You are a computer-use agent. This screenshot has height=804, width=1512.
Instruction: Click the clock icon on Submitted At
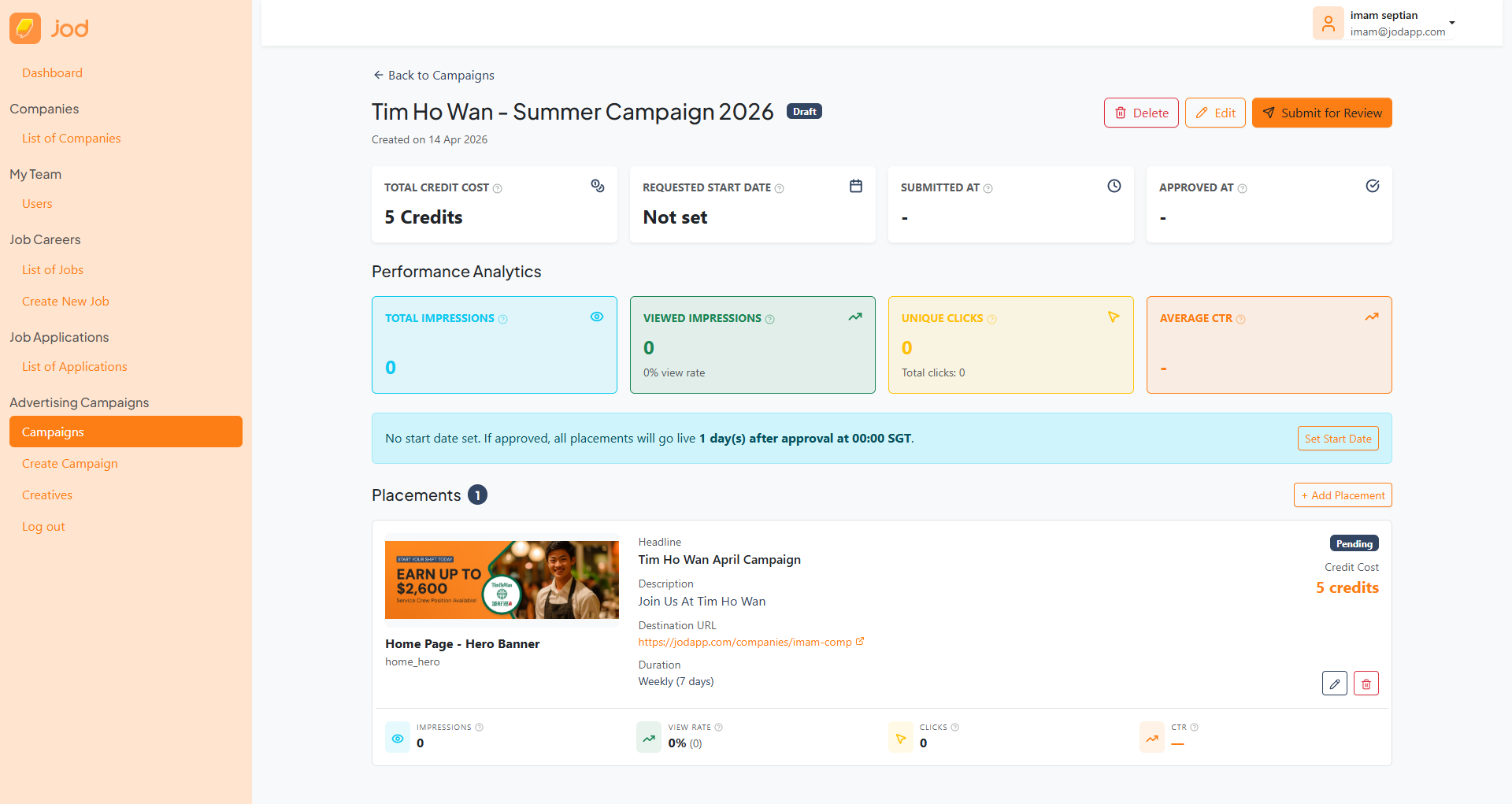tap(1114, 186)
